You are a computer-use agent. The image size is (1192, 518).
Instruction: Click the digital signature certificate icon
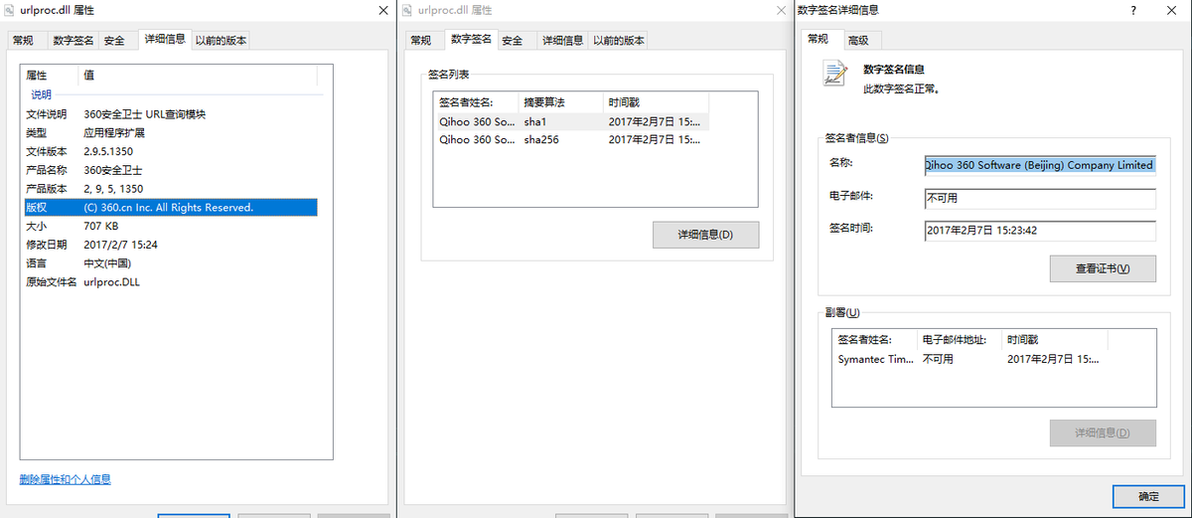(835, 74)
